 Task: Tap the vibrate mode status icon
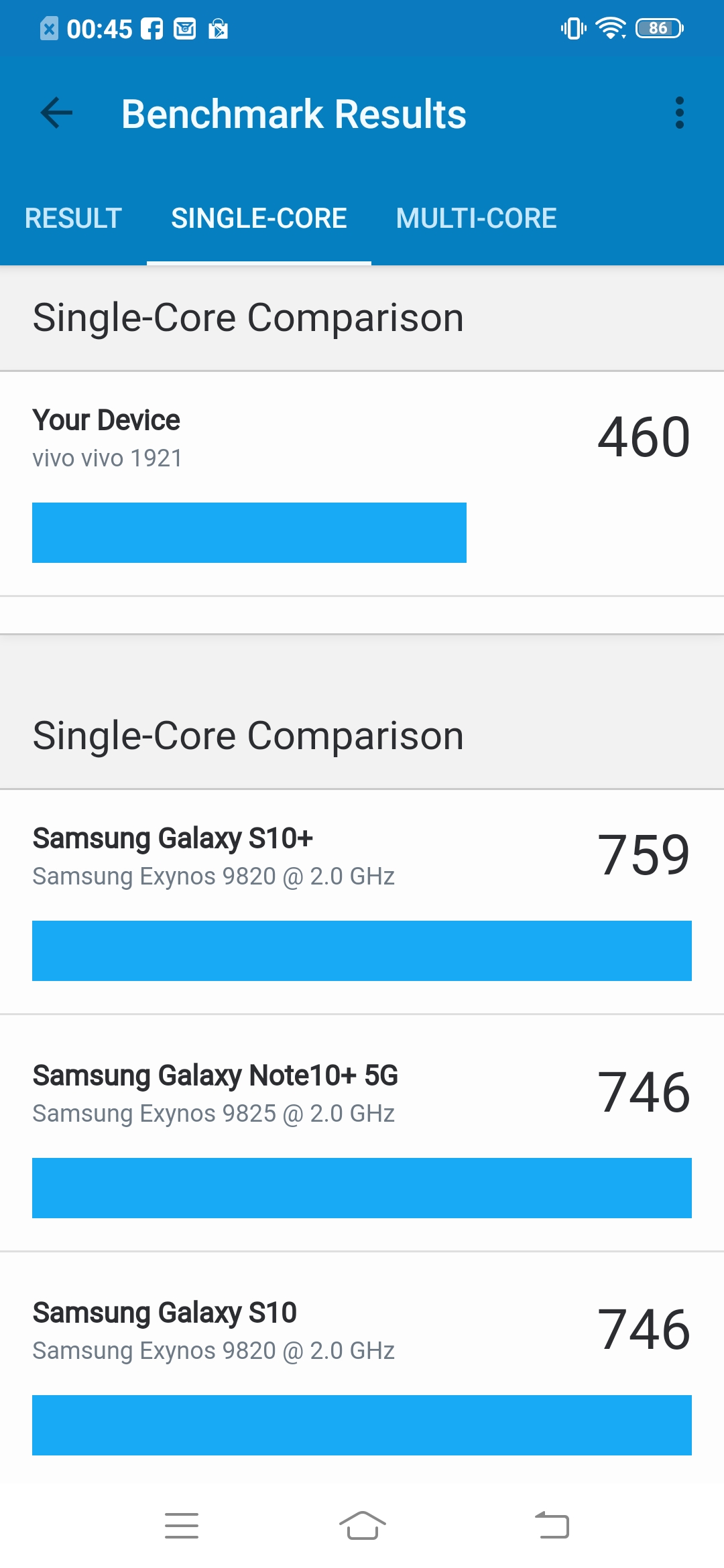[574, 28]
